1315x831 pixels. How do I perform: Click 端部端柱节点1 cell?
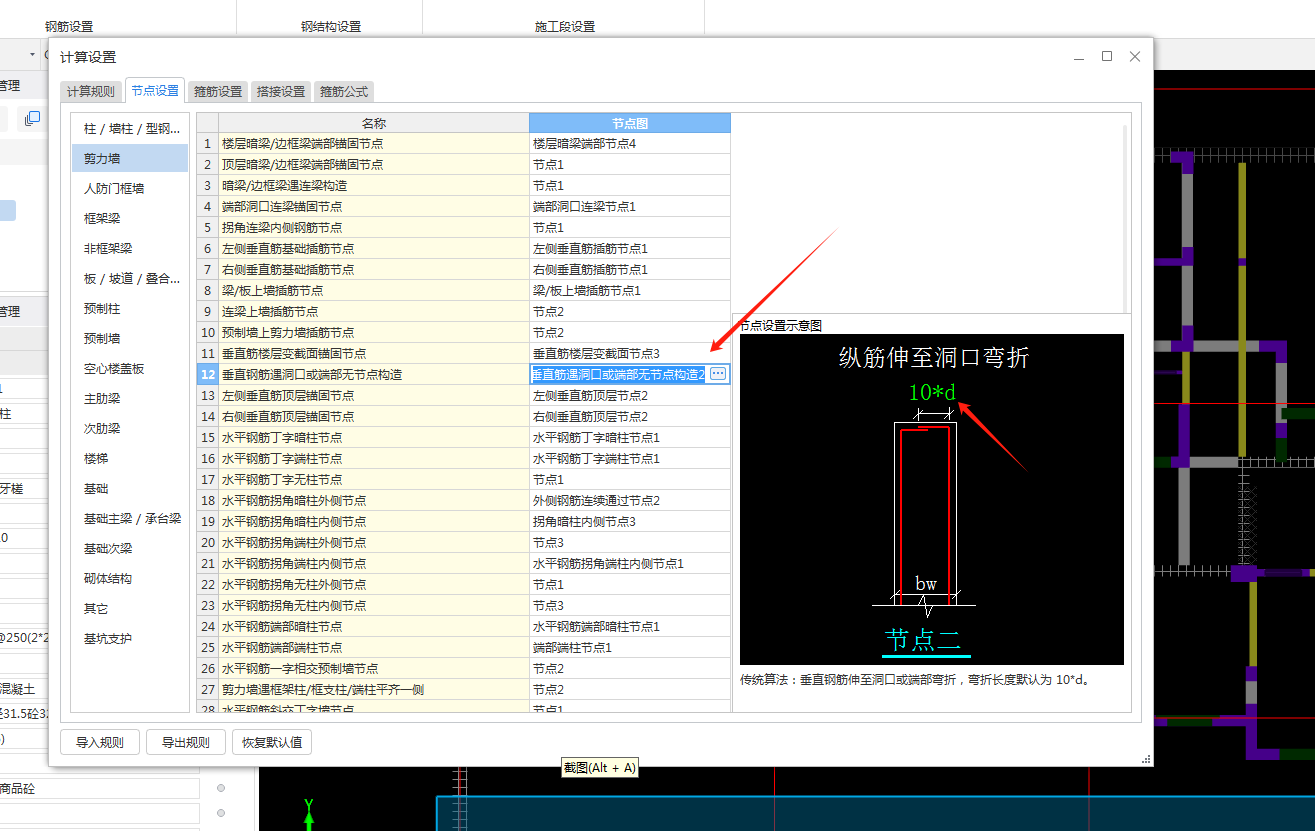click(x=630, y=648)
